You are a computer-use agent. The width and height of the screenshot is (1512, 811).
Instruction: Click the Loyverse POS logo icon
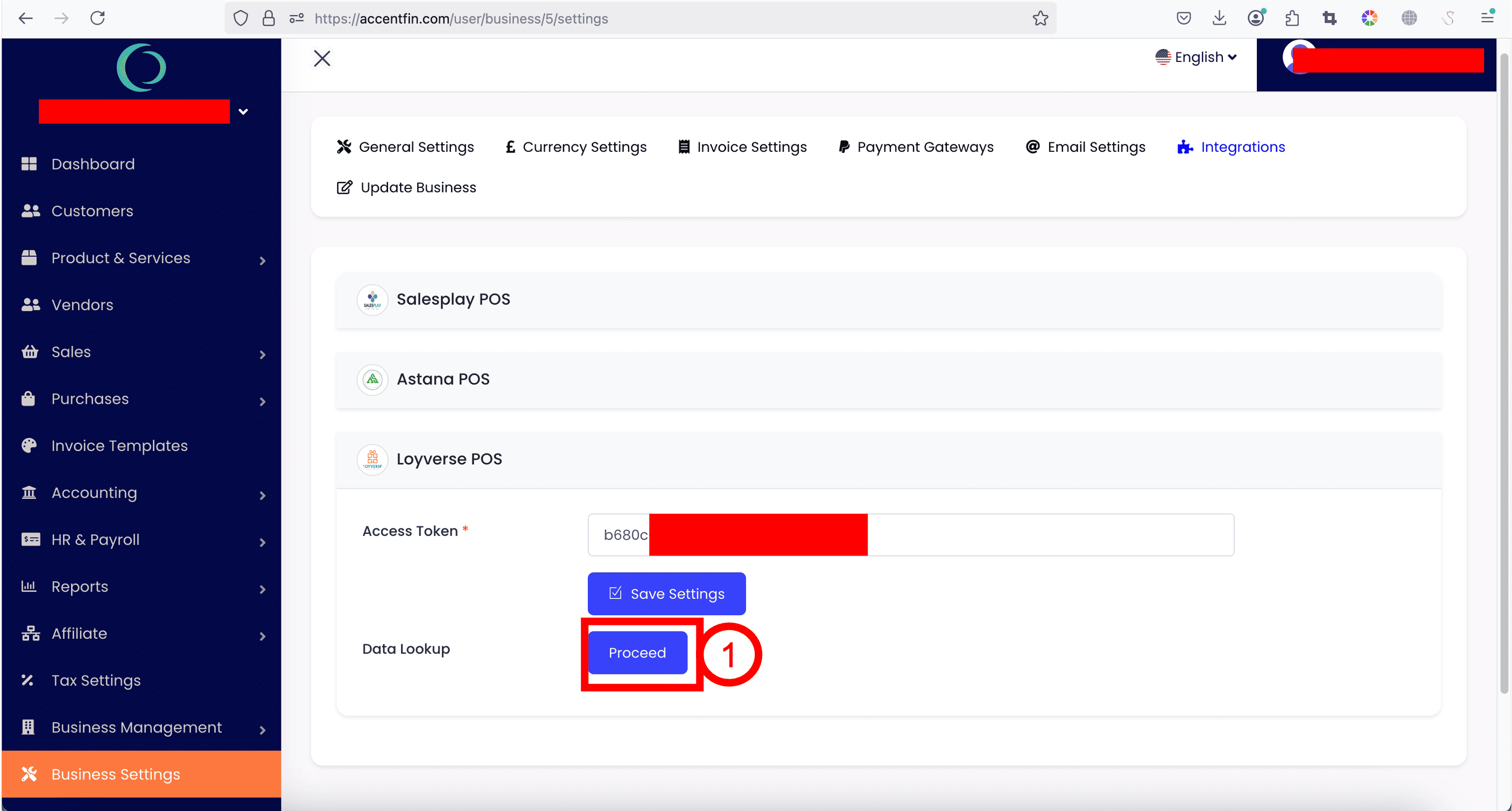[x=372, y=460]
